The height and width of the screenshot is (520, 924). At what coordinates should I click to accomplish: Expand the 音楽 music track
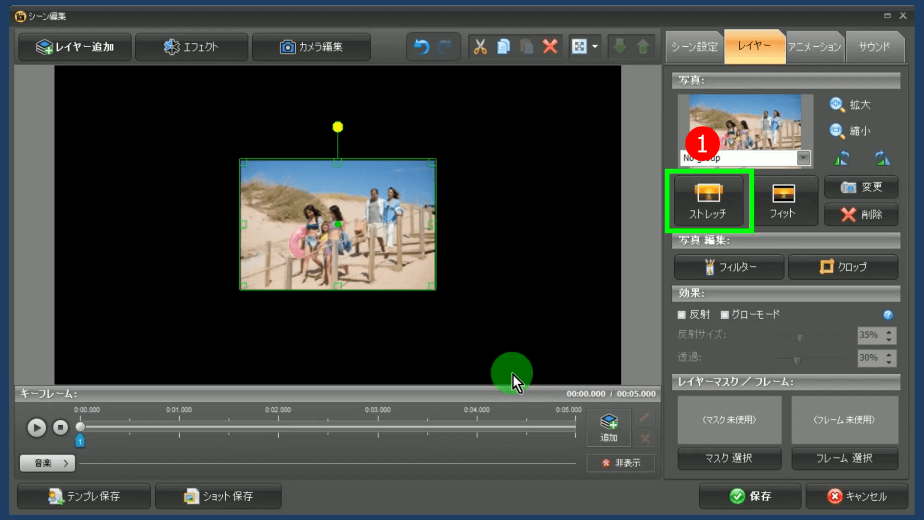click(47, 463)
